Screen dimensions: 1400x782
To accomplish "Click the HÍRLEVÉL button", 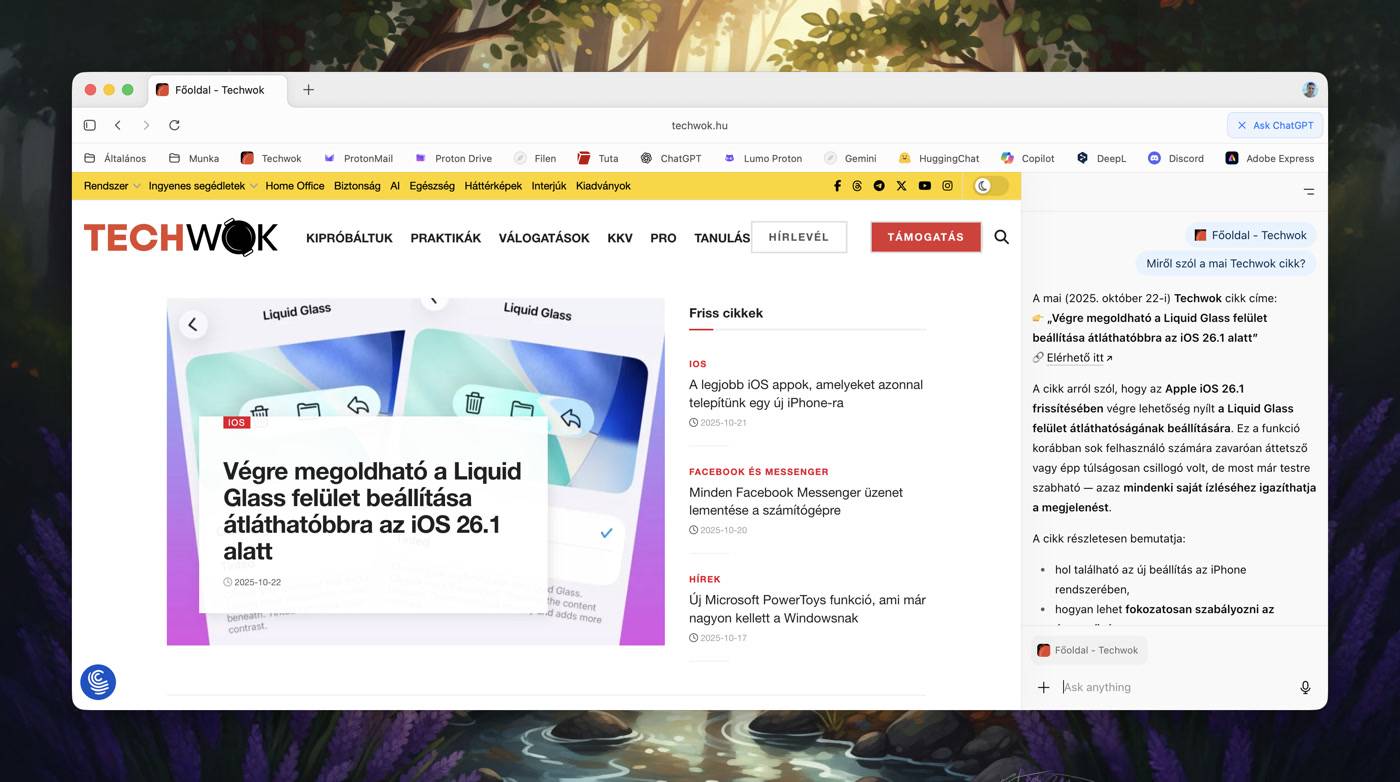I will pyautogui.click(x=799, y=237).
